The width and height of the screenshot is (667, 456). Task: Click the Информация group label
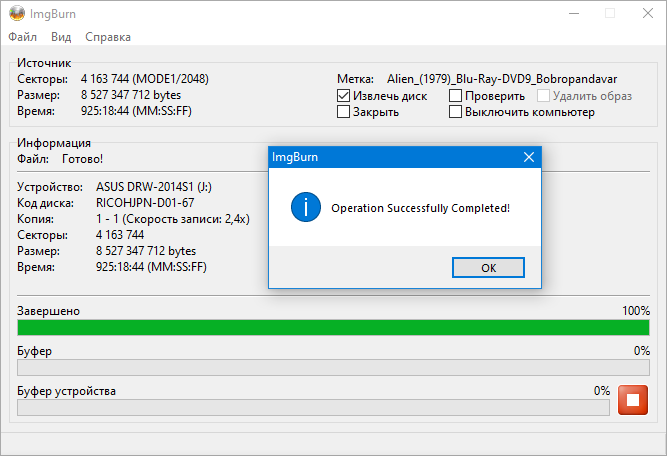54,143
